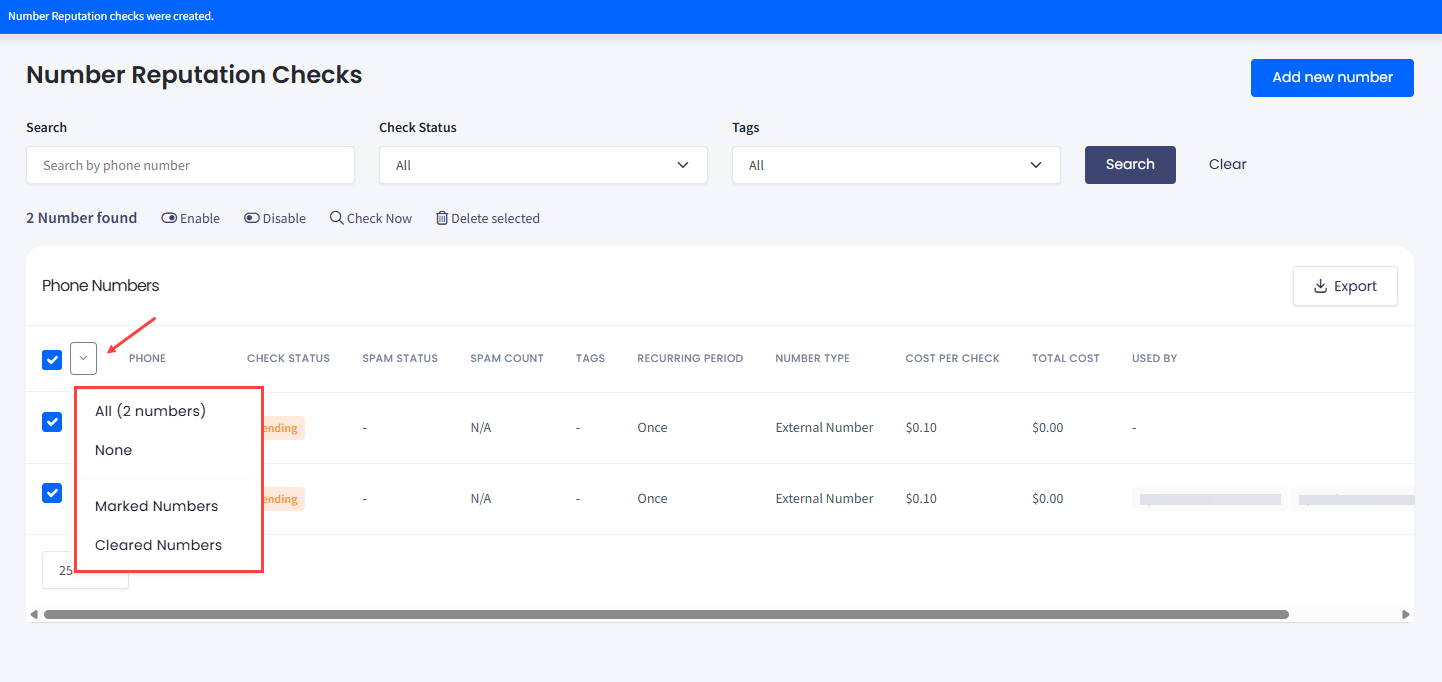Viewport: 1442px width, 682px height.
Task: Click the horizontal scrollbar thumb
Action: [x=666, y=614]
